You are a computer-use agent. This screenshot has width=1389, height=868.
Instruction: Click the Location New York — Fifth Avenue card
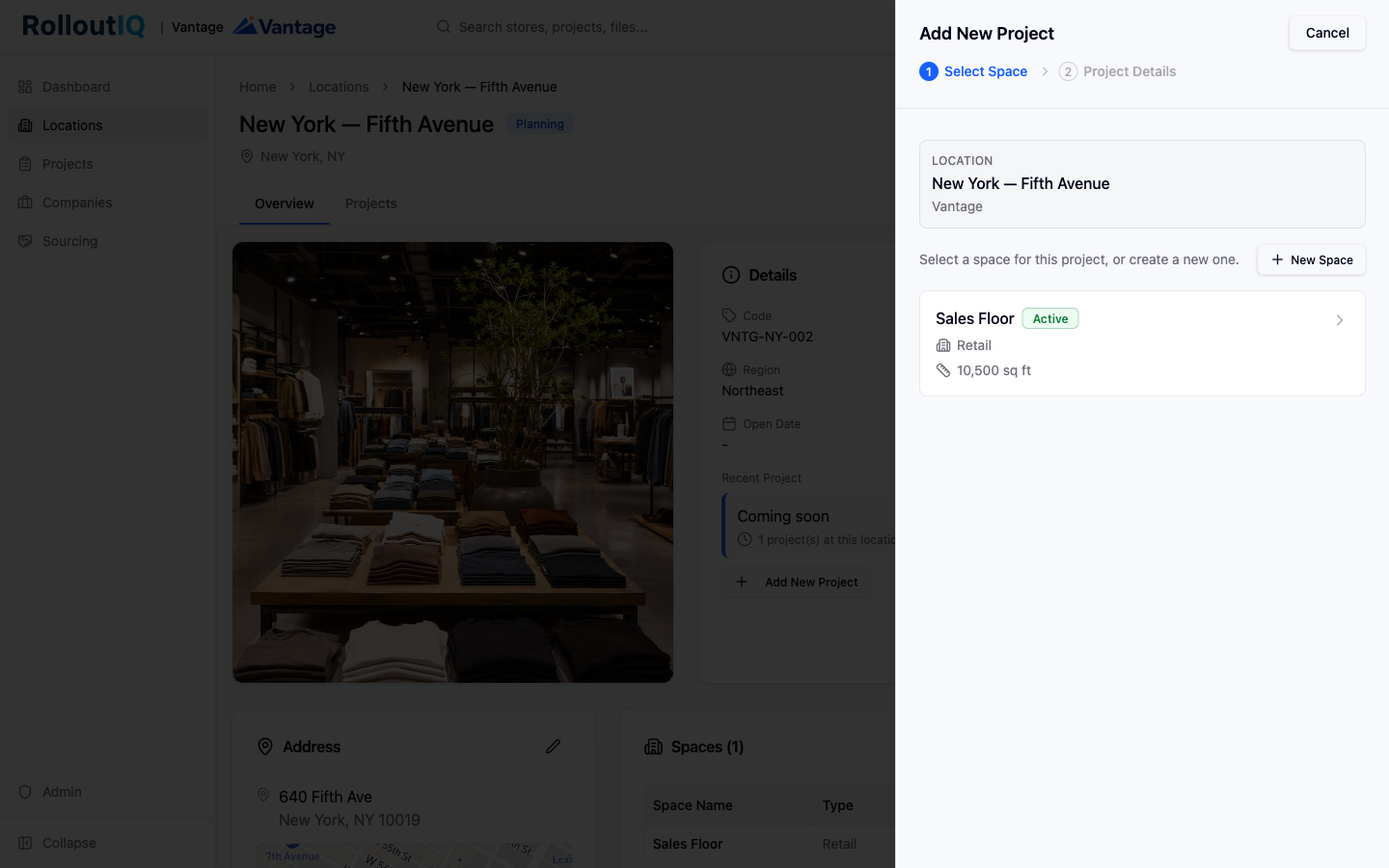(x=1142, y=184)
